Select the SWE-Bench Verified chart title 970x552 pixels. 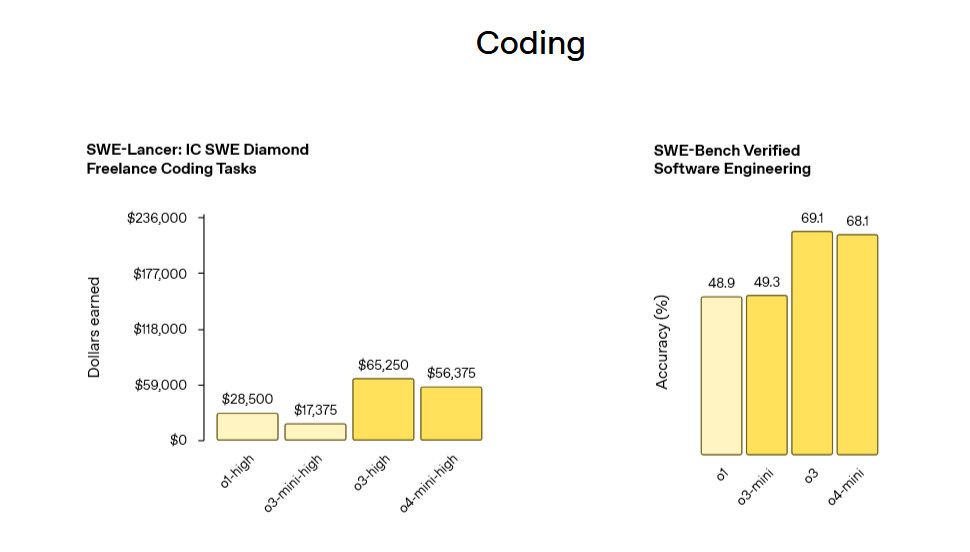[732, 159]
